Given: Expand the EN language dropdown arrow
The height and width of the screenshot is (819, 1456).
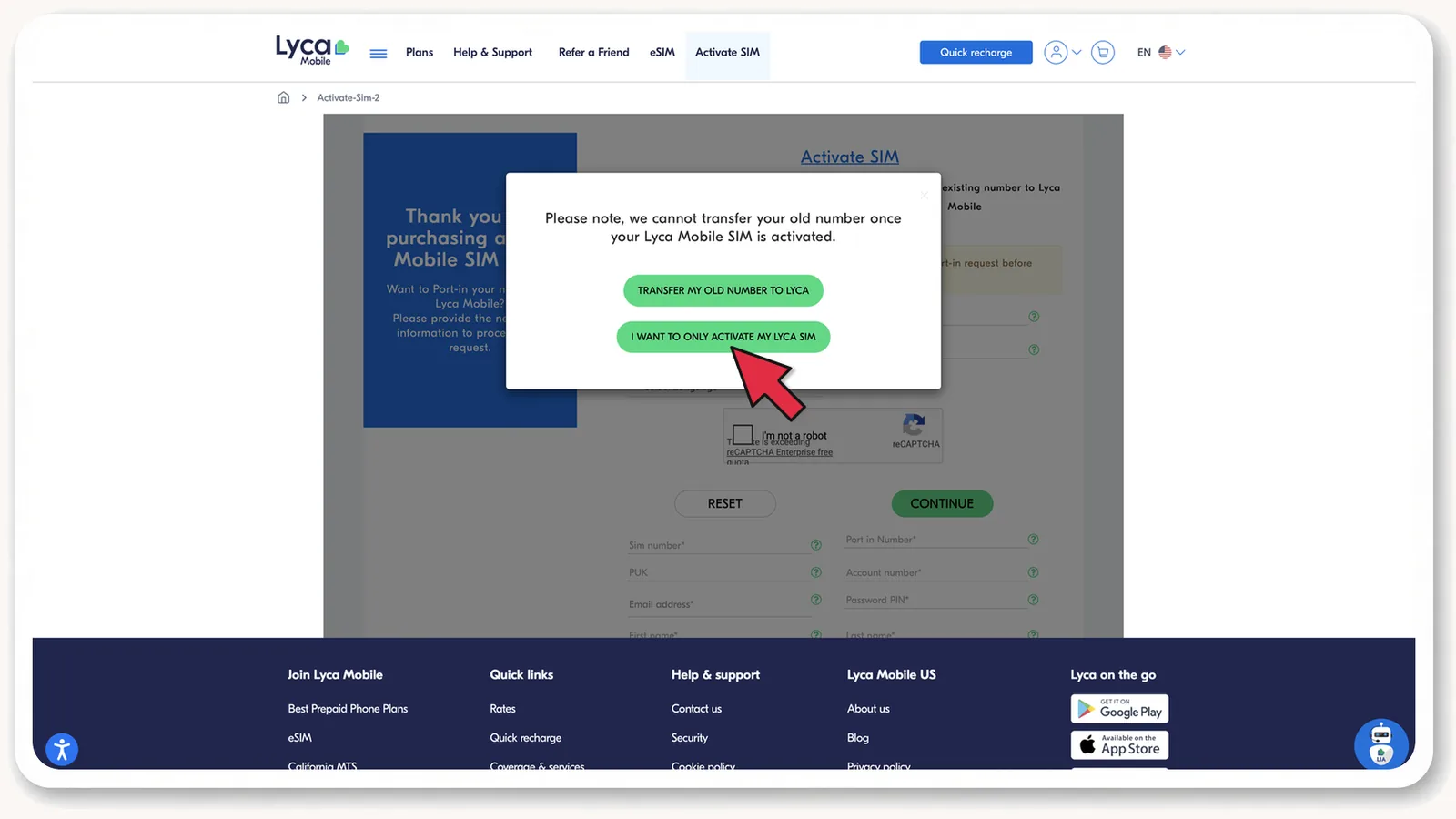Looking at the screenshot, I should click(x=1180, y=52).
